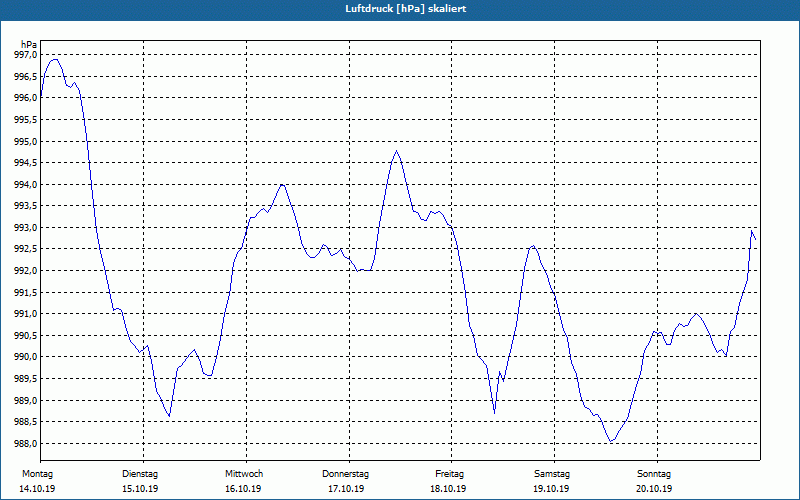Select the 992,0 axis value
The height and width of the screenshot is (500, 800).
(27, 271)
